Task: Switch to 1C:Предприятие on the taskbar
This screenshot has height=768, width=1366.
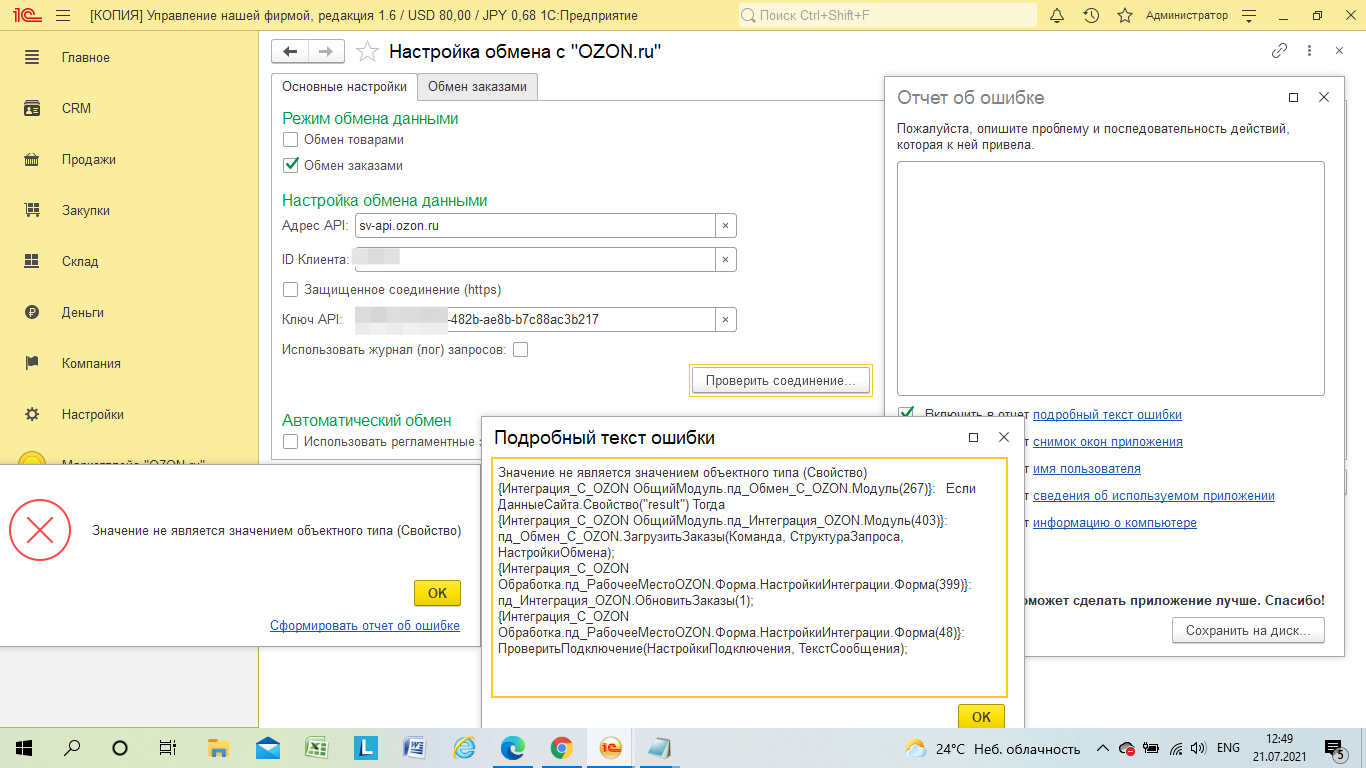Action: (610, 748)
